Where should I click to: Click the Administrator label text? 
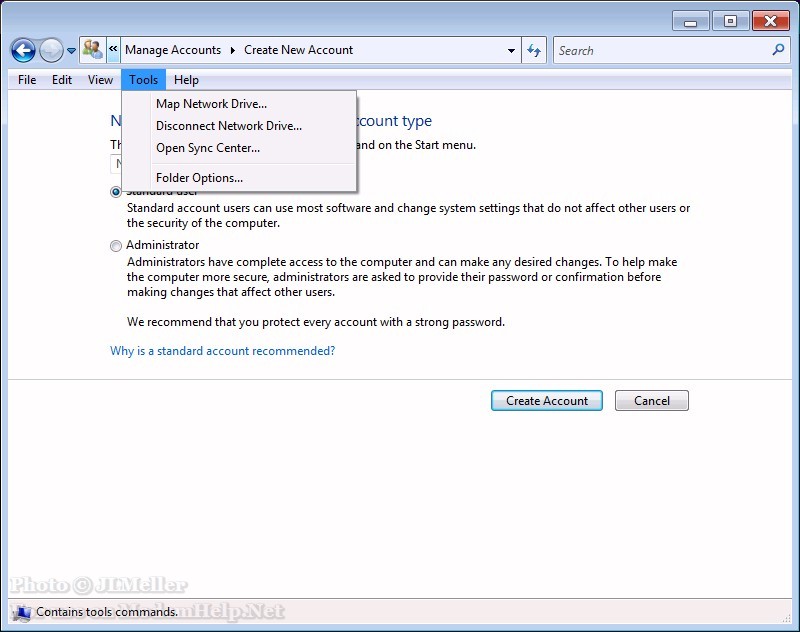163,245
